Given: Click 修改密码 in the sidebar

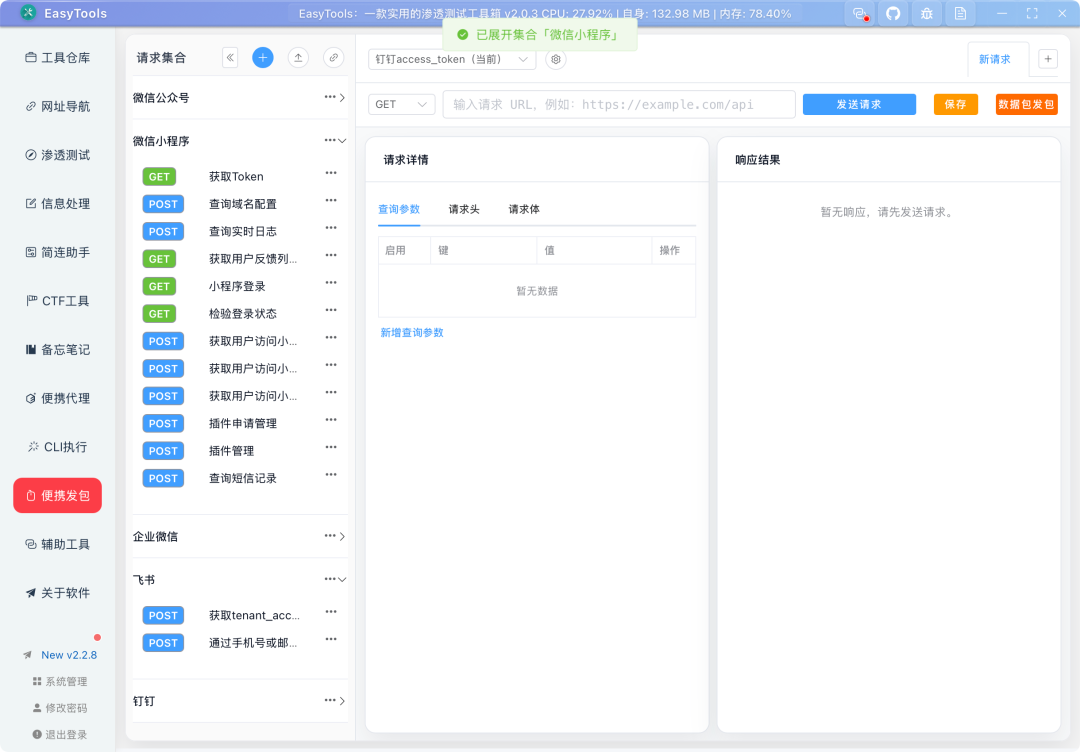Looking at the screenshot, I should 60,708.
